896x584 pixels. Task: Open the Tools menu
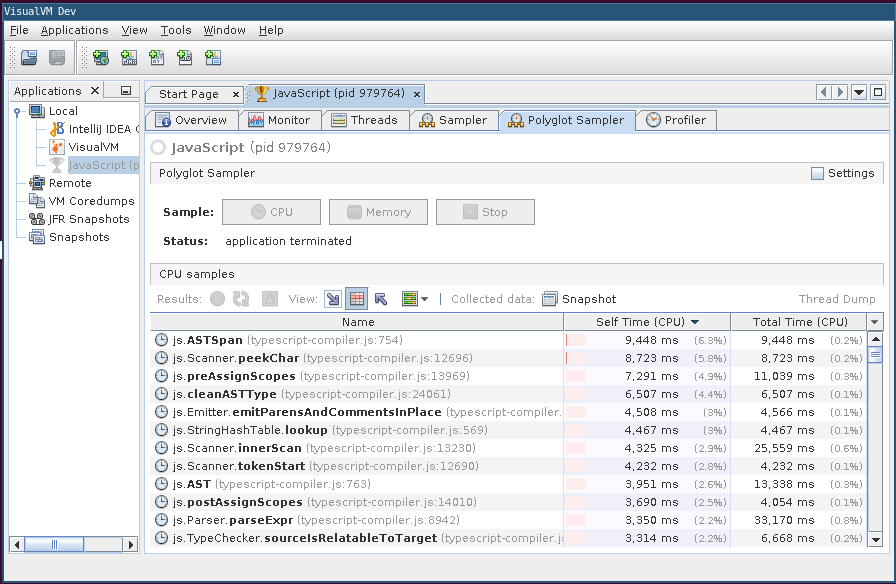point(176,30)
